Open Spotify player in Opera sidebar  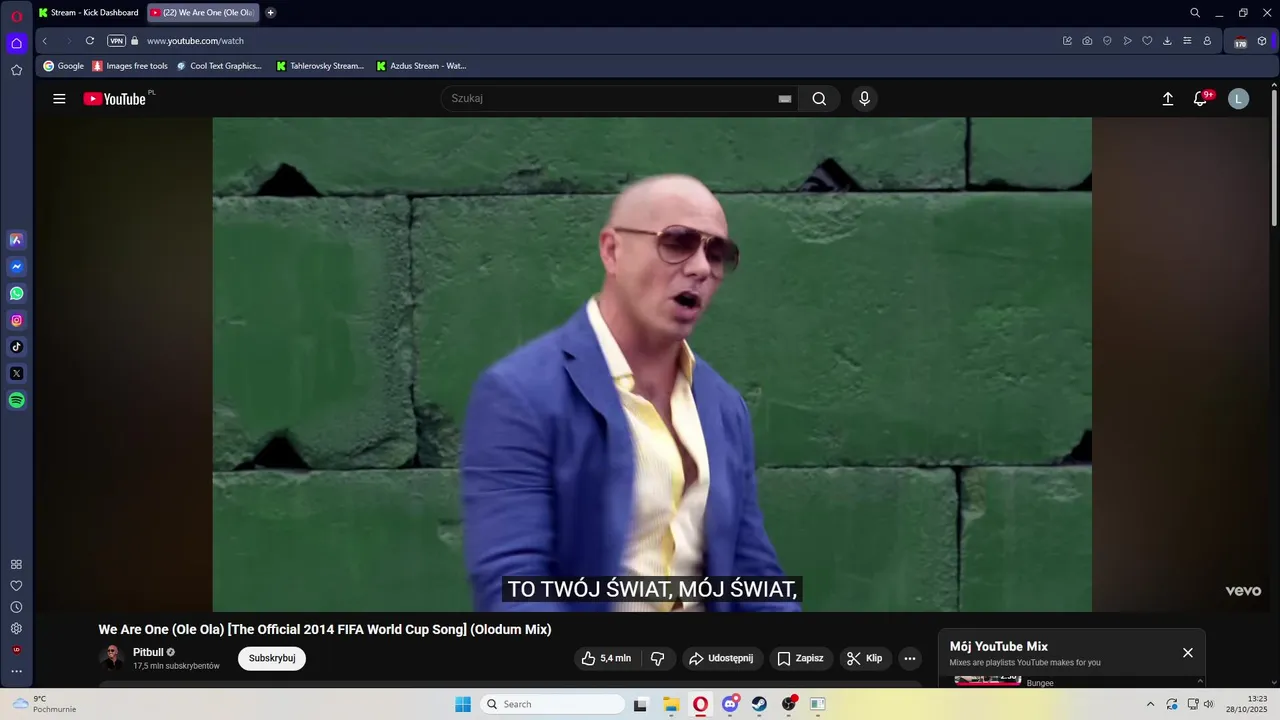coord(16,400)
